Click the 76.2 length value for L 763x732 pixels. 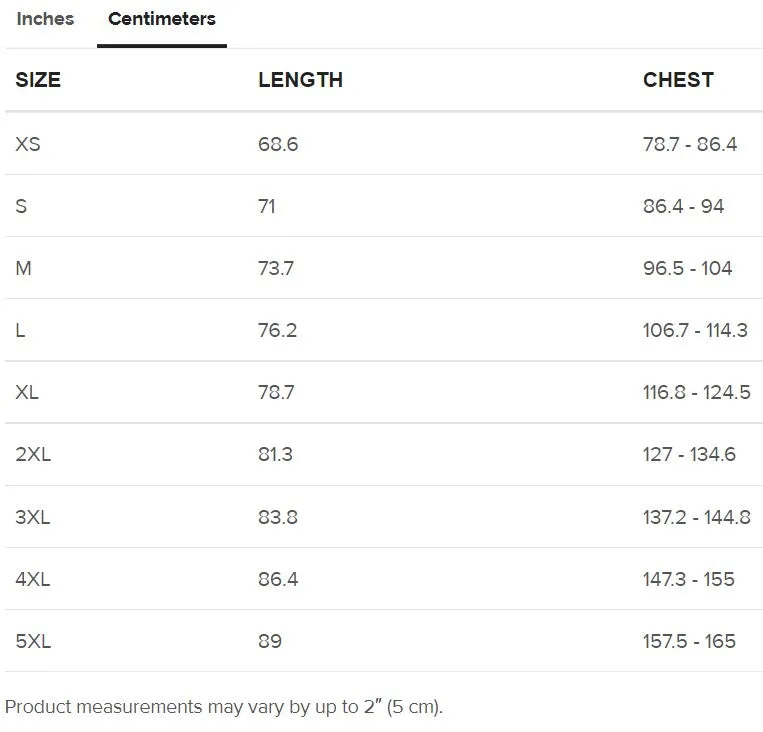(x=277, y=330)
